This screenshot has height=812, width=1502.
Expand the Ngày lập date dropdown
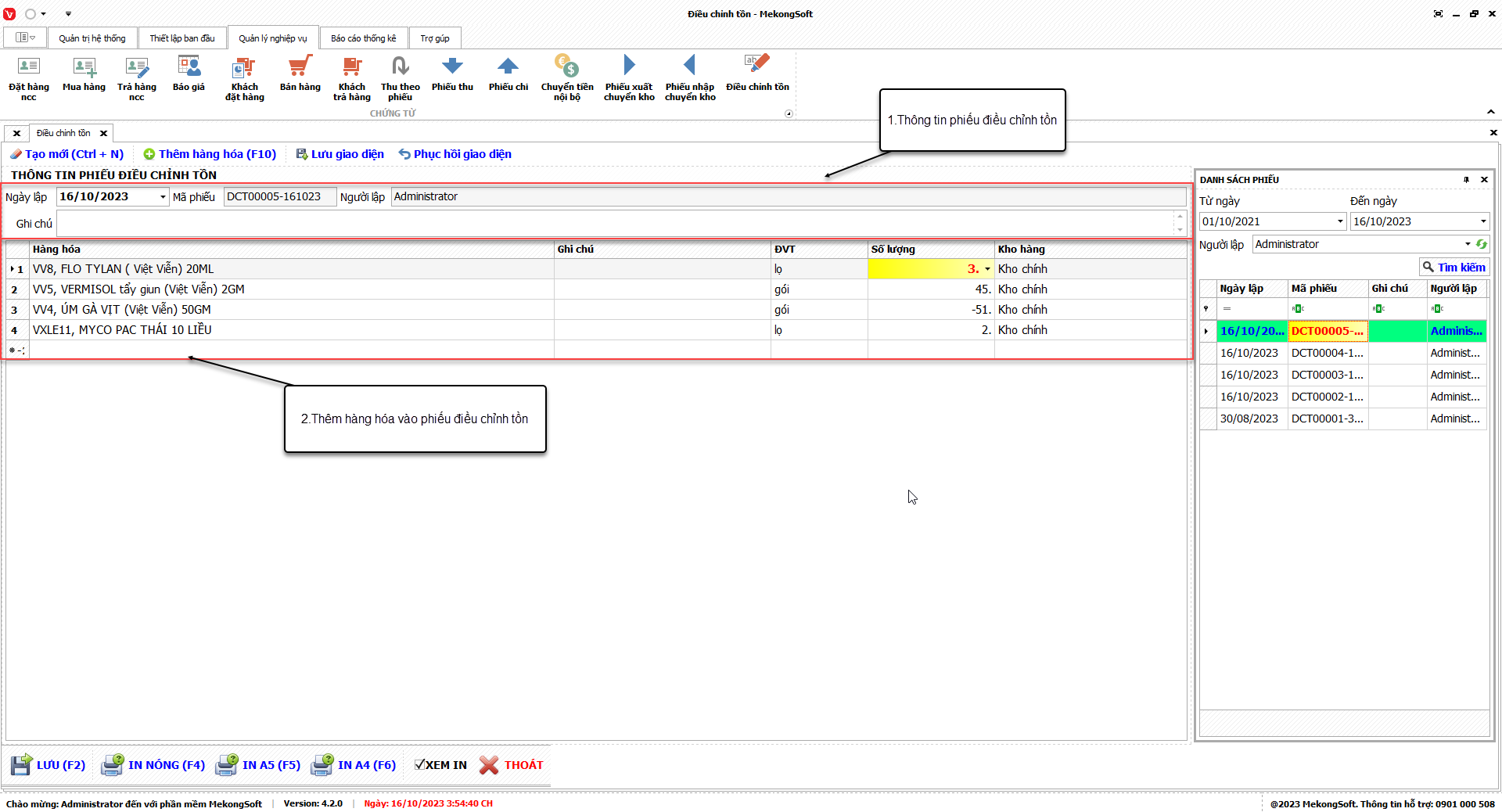click(x=163, y=197)
